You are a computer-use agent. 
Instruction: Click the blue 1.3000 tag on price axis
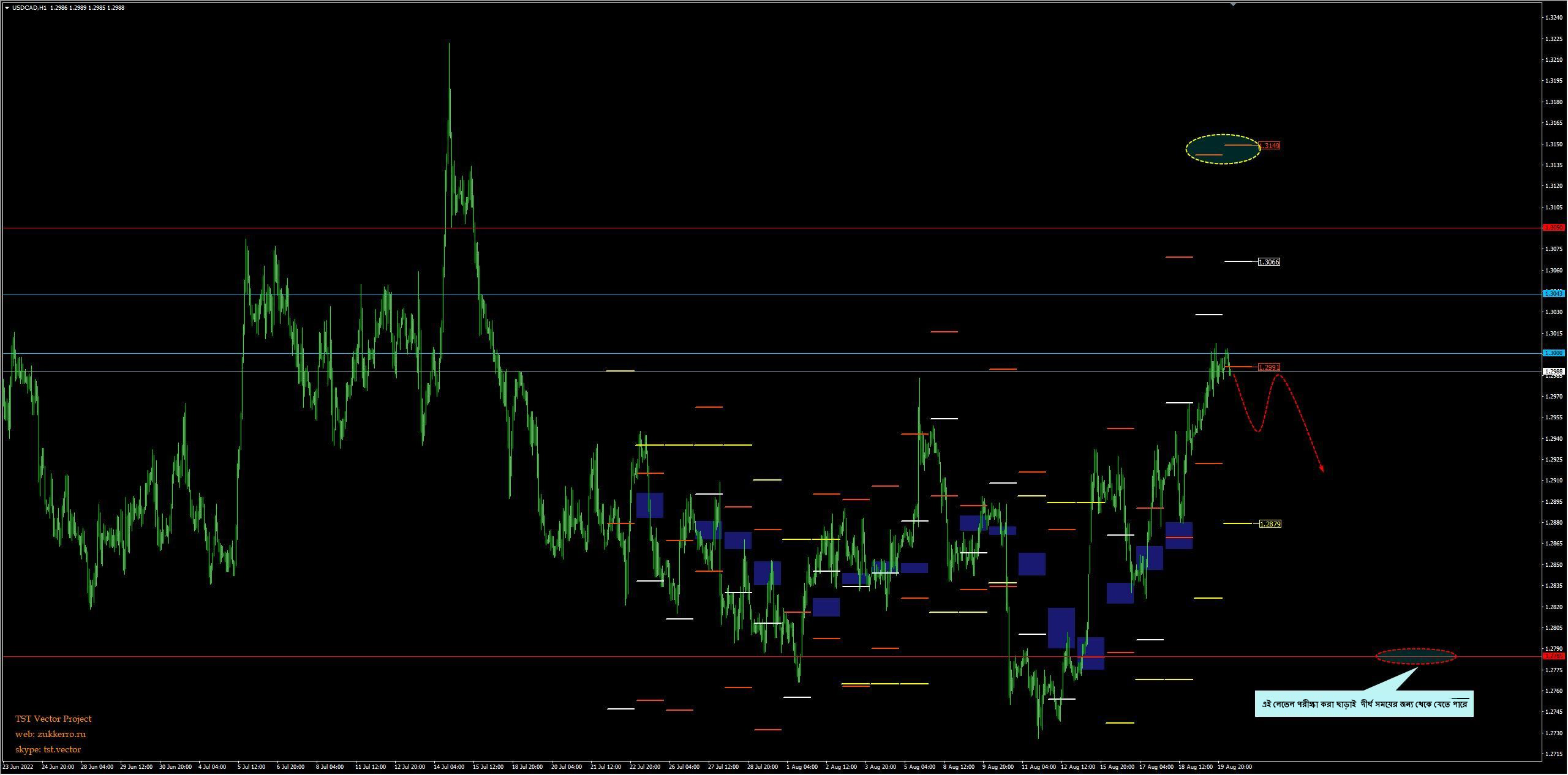pyautogui.click(x=1554, y=353)
